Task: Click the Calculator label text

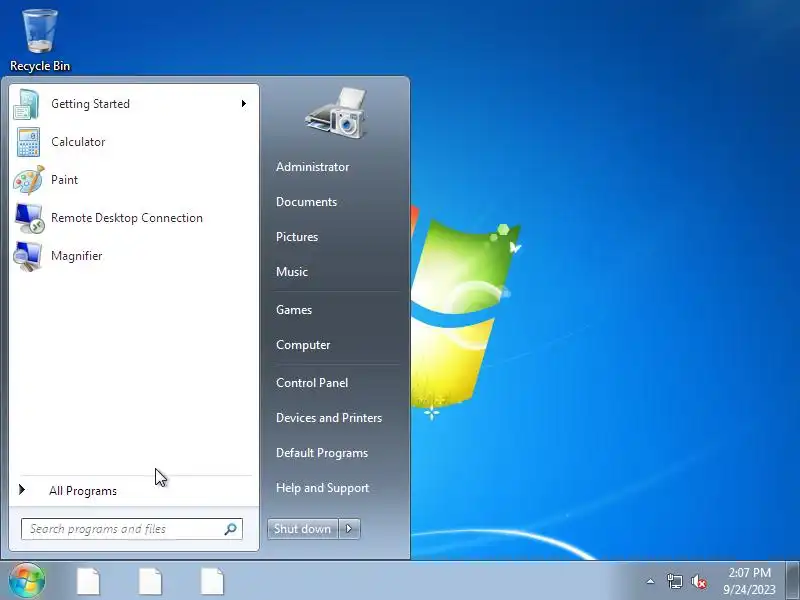Action: pos(78,142)
